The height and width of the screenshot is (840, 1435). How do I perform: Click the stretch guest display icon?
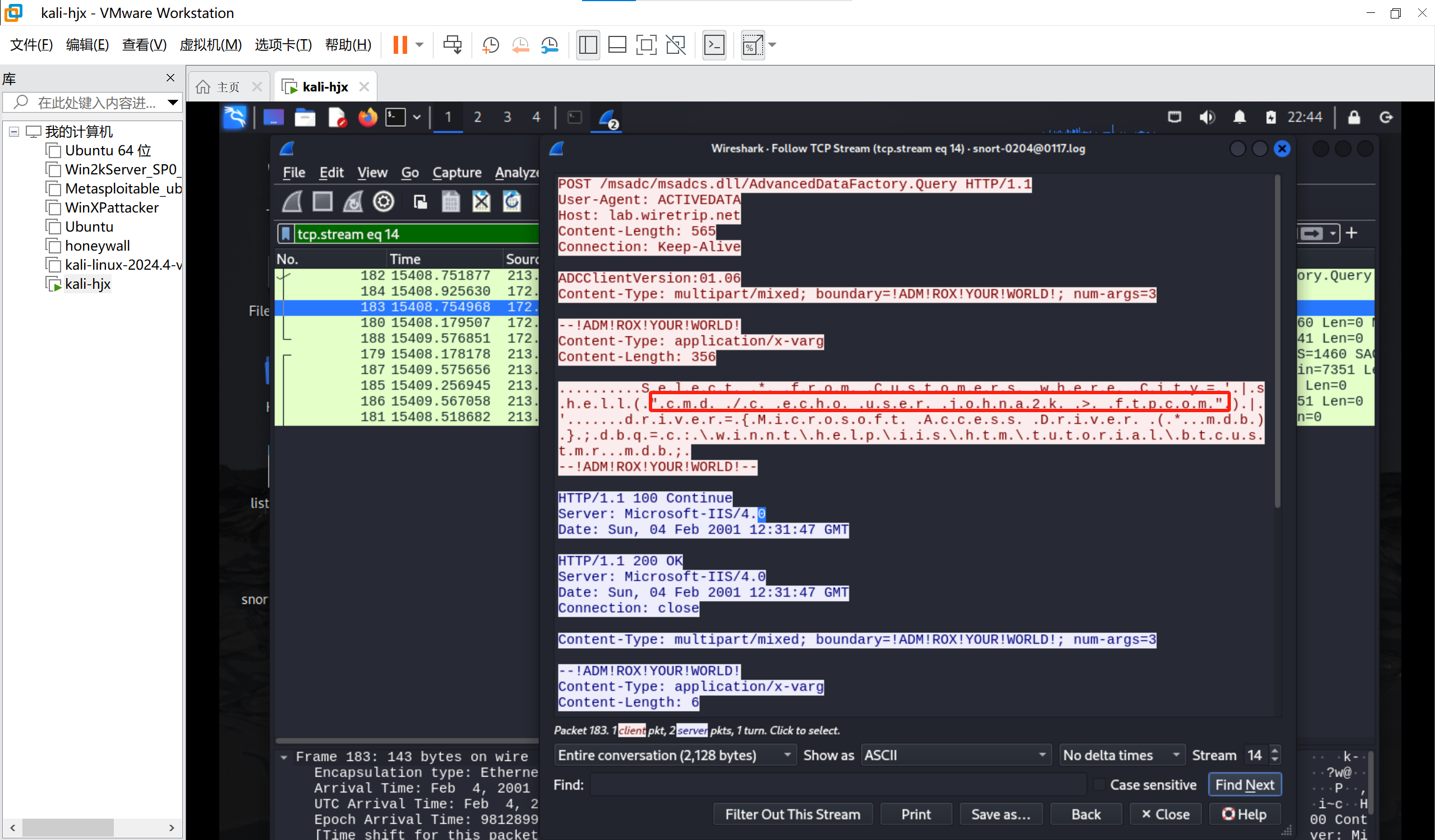(x=752, y=45)
